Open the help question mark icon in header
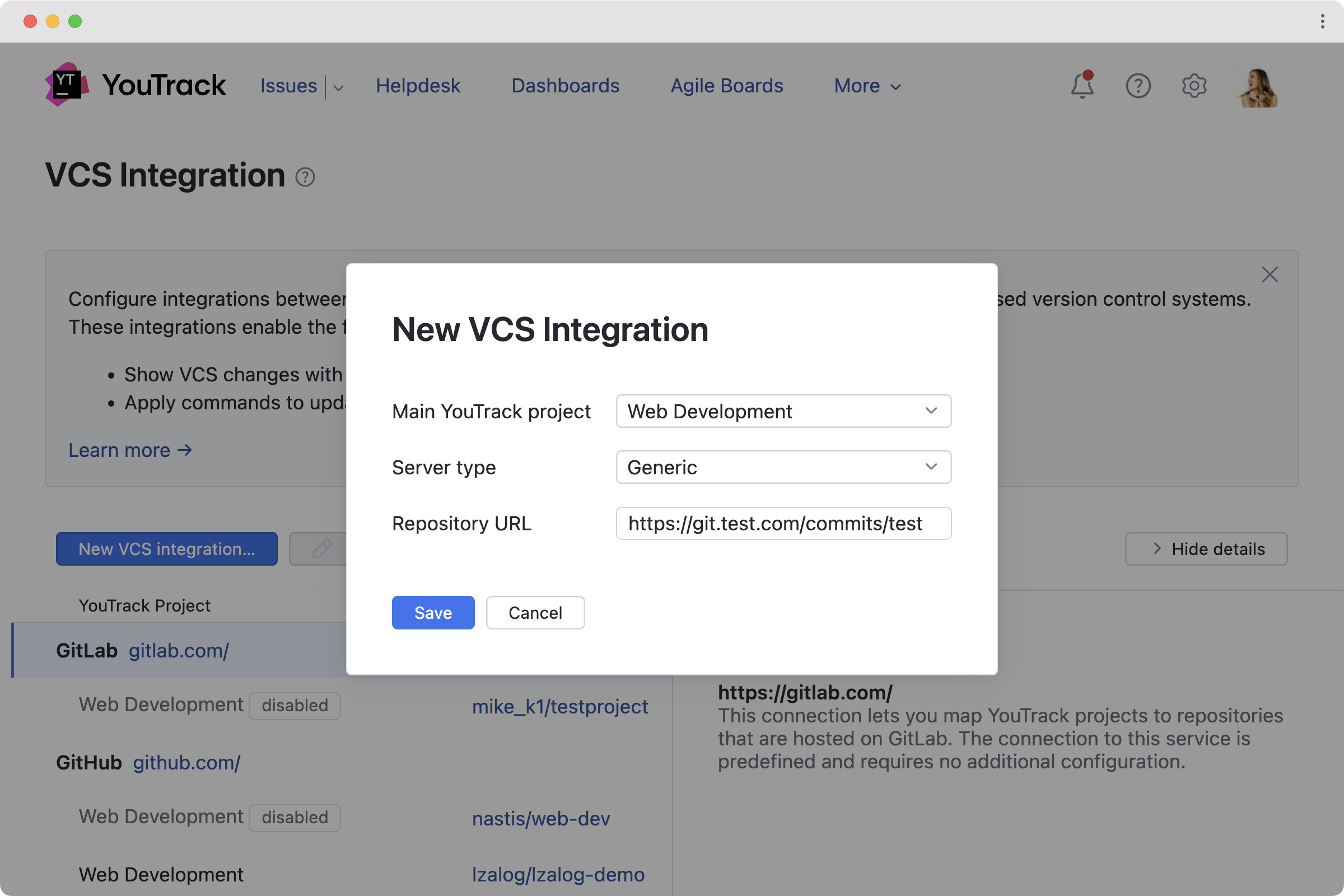 (x=1138, y=86)
